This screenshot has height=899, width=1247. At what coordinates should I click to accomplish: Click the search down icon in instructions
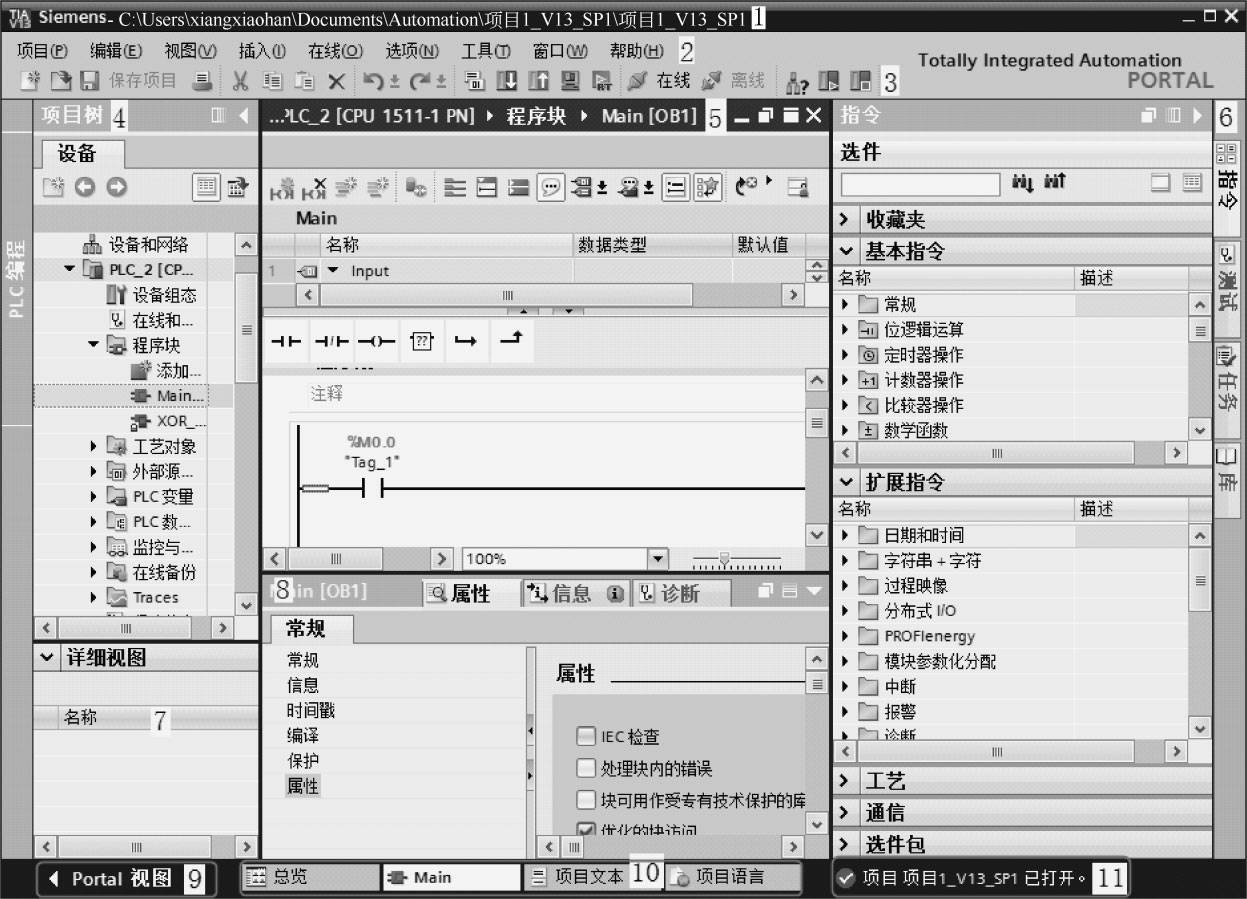tap(1022, 183)
